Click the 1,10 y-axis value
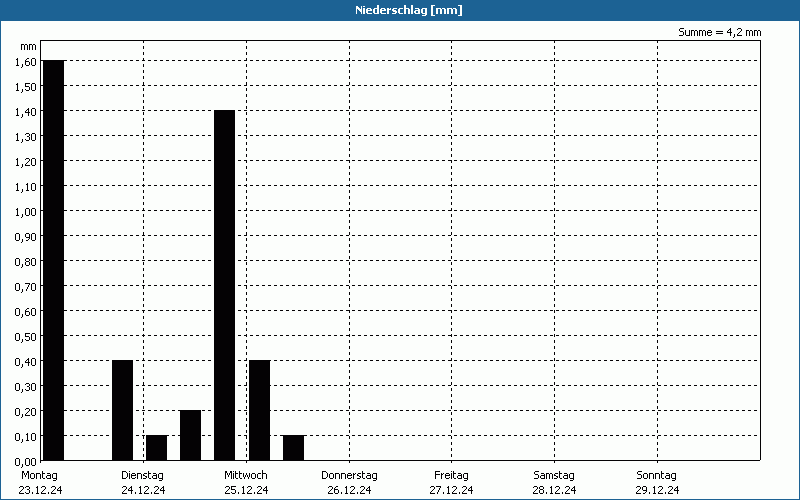 pyautogui.click(x=26, y=187)
